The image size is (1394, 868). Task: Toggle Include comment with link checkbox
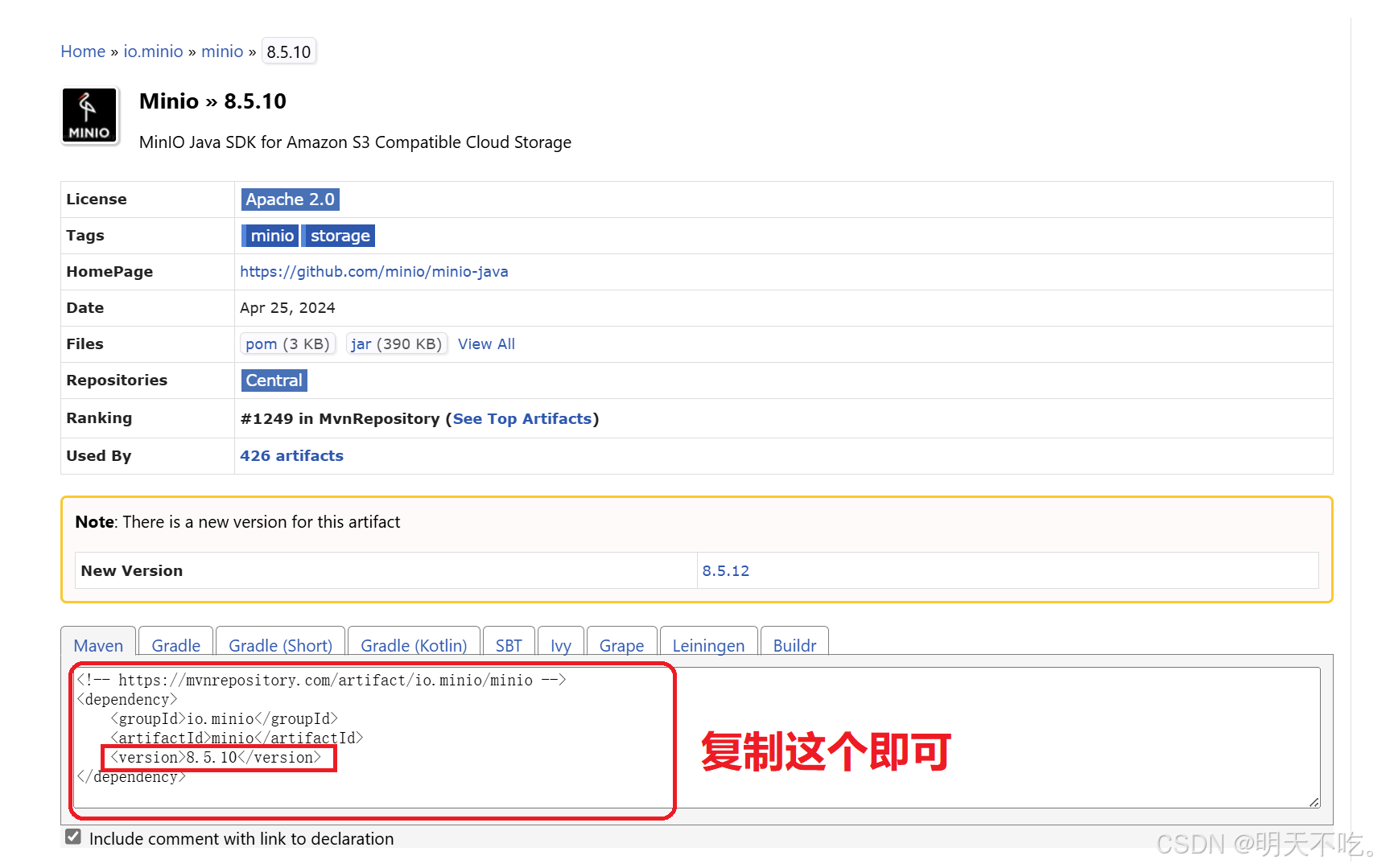coord(73,837)
